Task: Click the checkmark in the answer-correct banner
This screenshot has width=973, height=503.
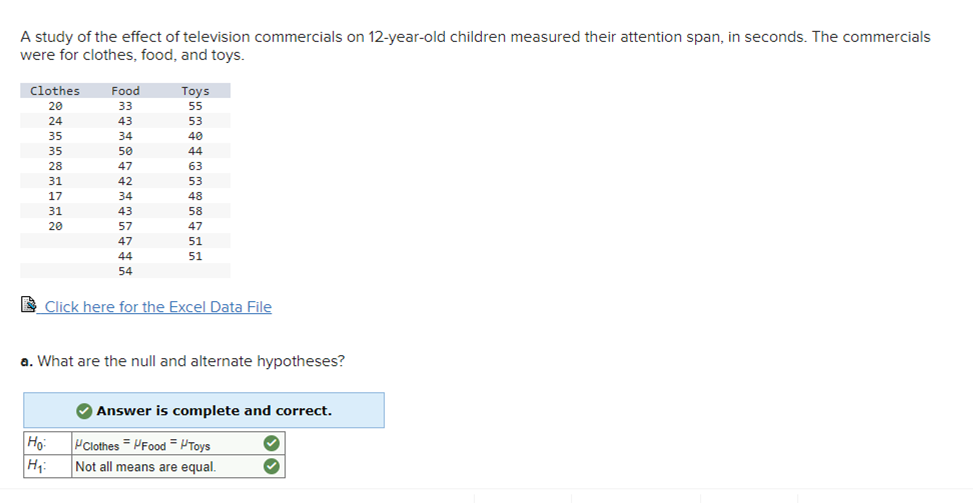Action: (84, 411)
